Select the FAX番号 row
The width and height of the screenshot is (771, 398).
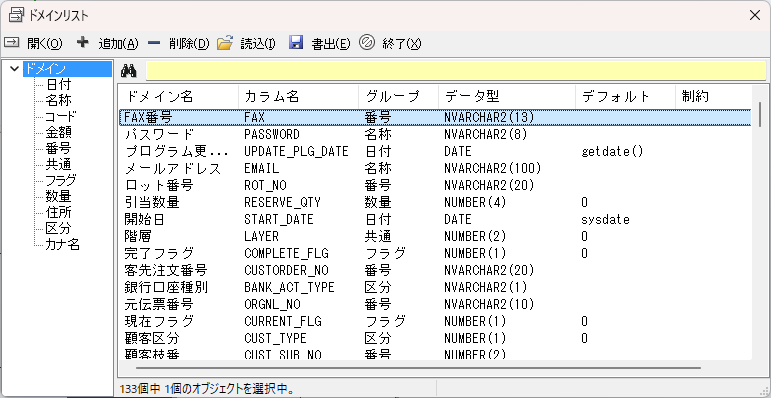435,117
